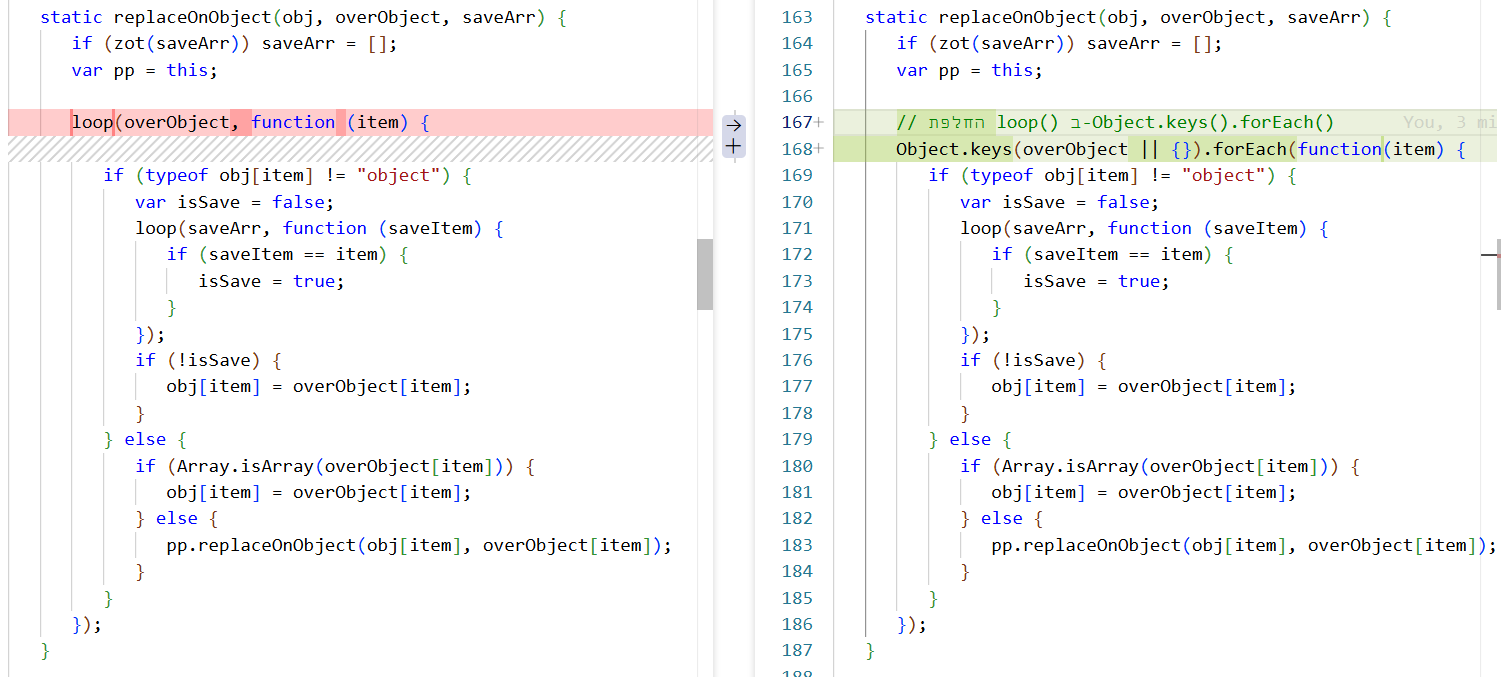Click 'isSave = true' on line 173
1501x677 pixels.
pos(1095,282)
